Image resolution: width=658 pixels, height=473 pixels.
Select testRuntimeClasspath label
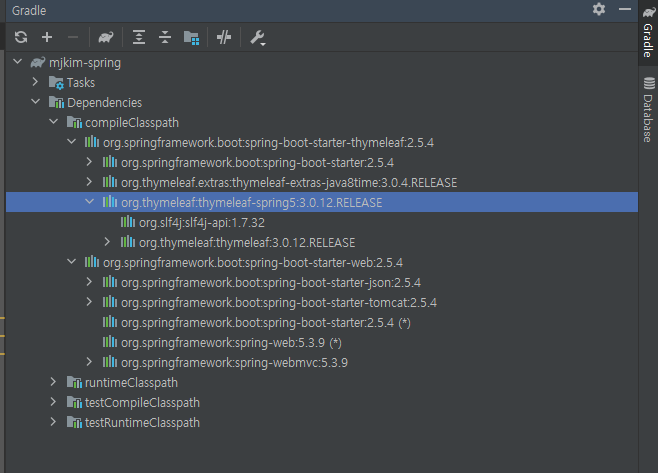pos(142,423)
